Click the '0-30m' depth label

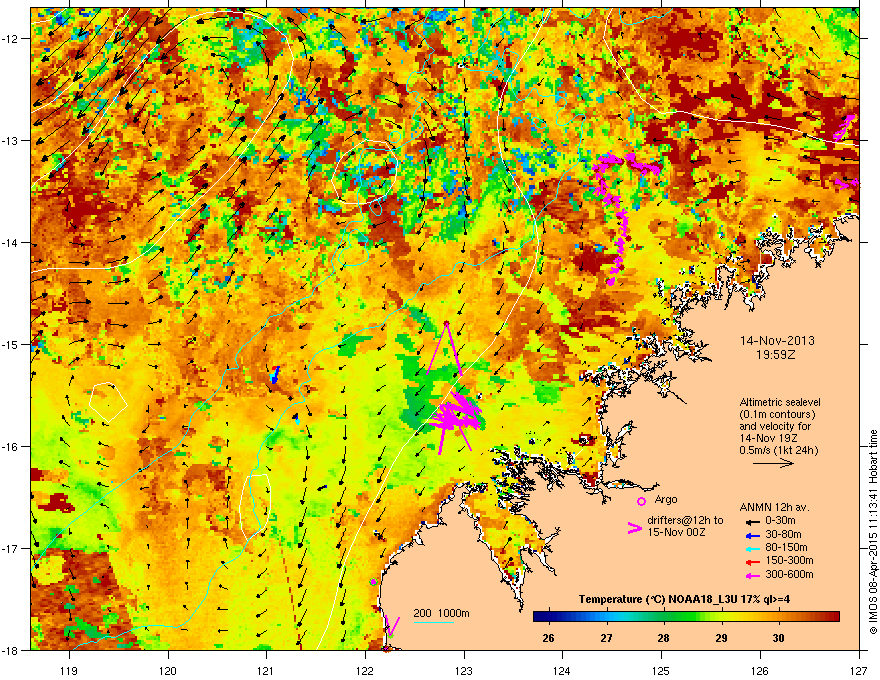tap(781, 521)
